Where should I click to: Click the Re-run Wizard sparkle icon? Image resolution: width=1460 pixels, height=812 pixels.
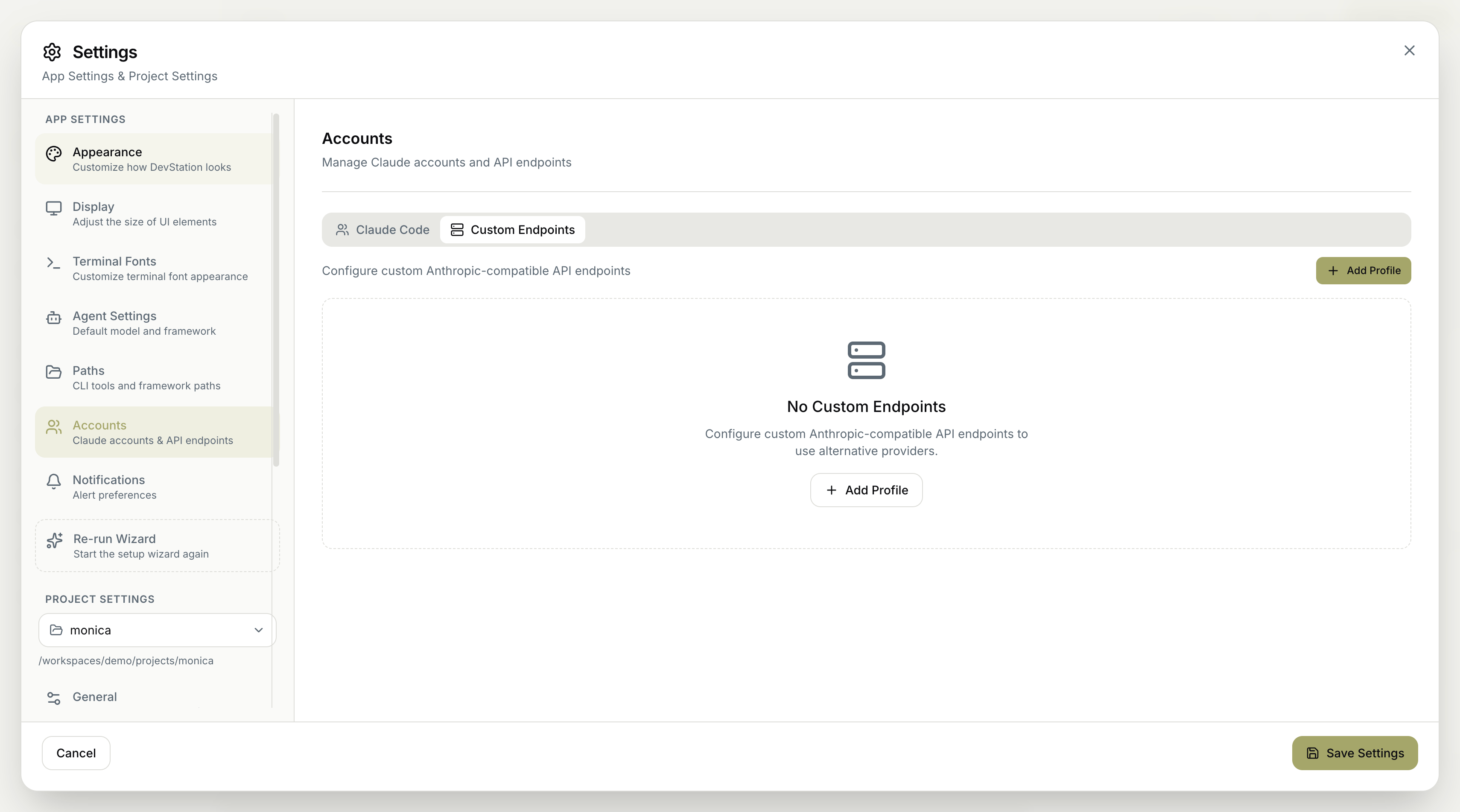(54, 540)
